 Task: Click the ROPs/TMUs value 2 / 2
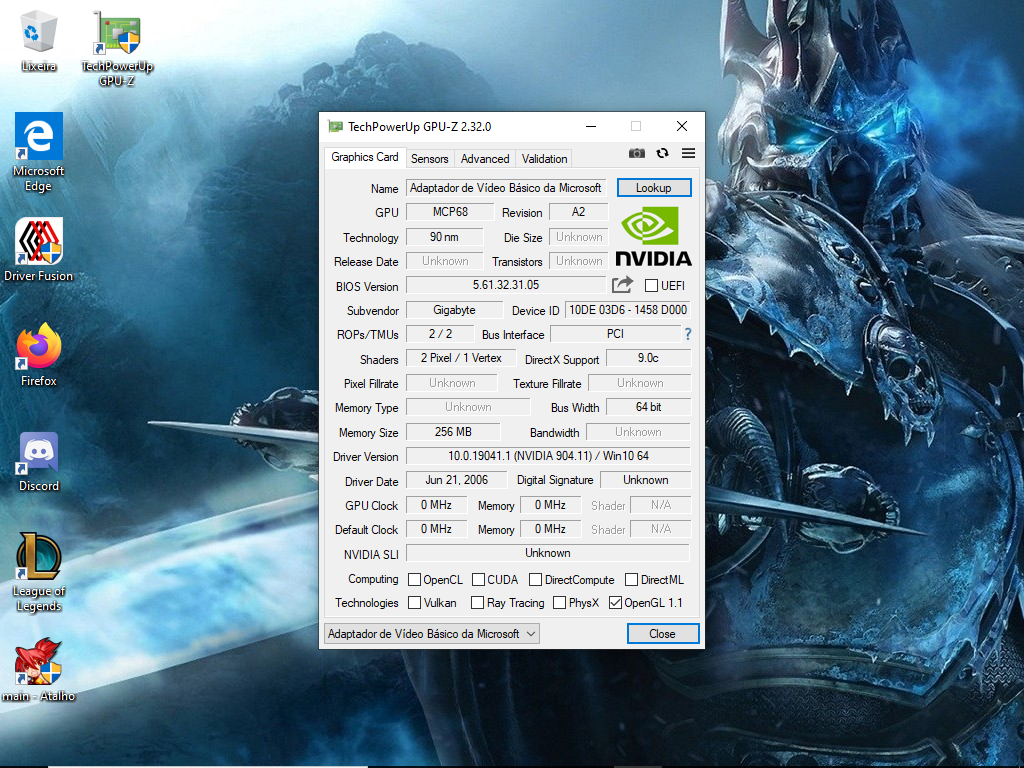coord(440,334)
